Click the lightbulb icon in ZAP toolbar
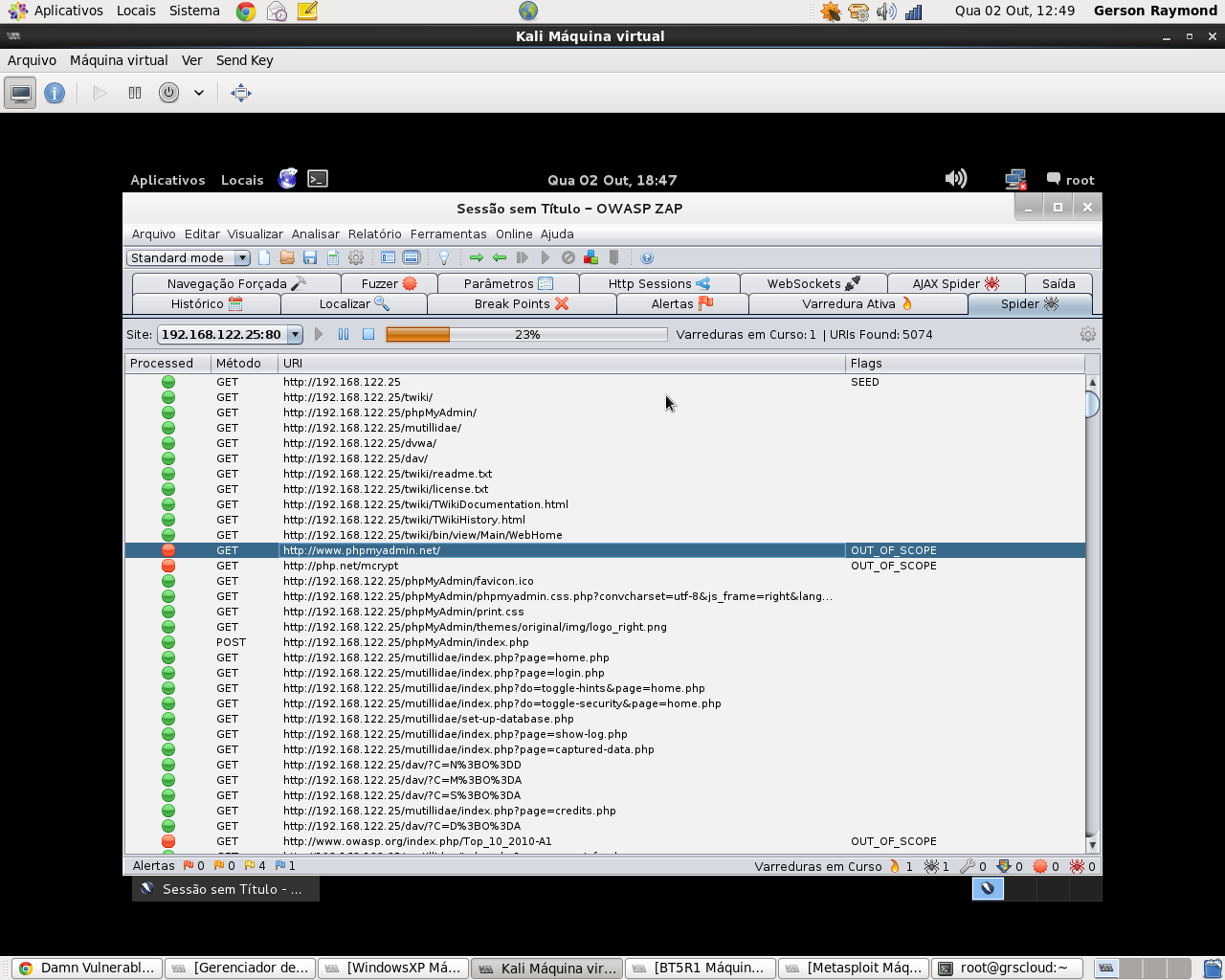 pyautogui.click(x=444, y=257)
